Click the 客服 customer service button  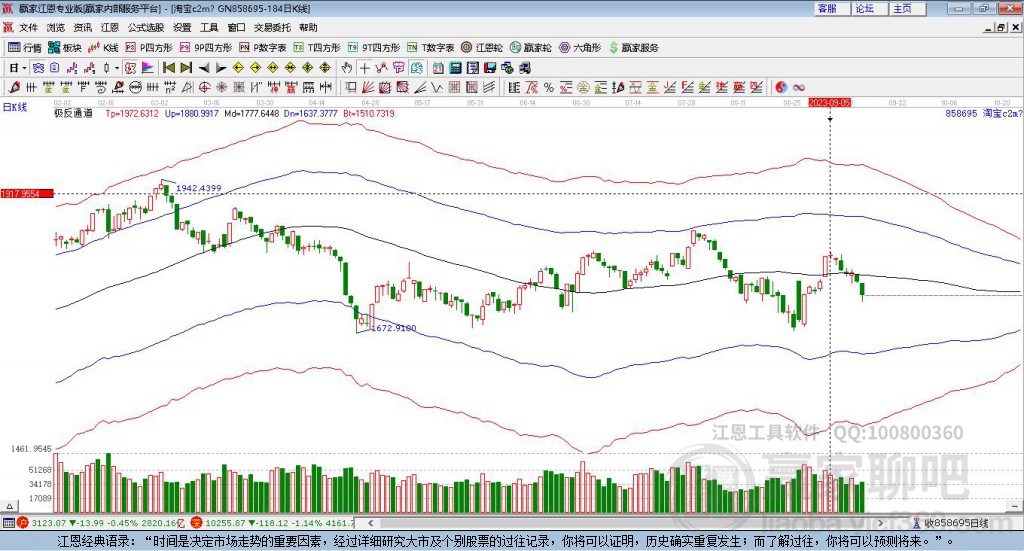click(x=832, y=8)
